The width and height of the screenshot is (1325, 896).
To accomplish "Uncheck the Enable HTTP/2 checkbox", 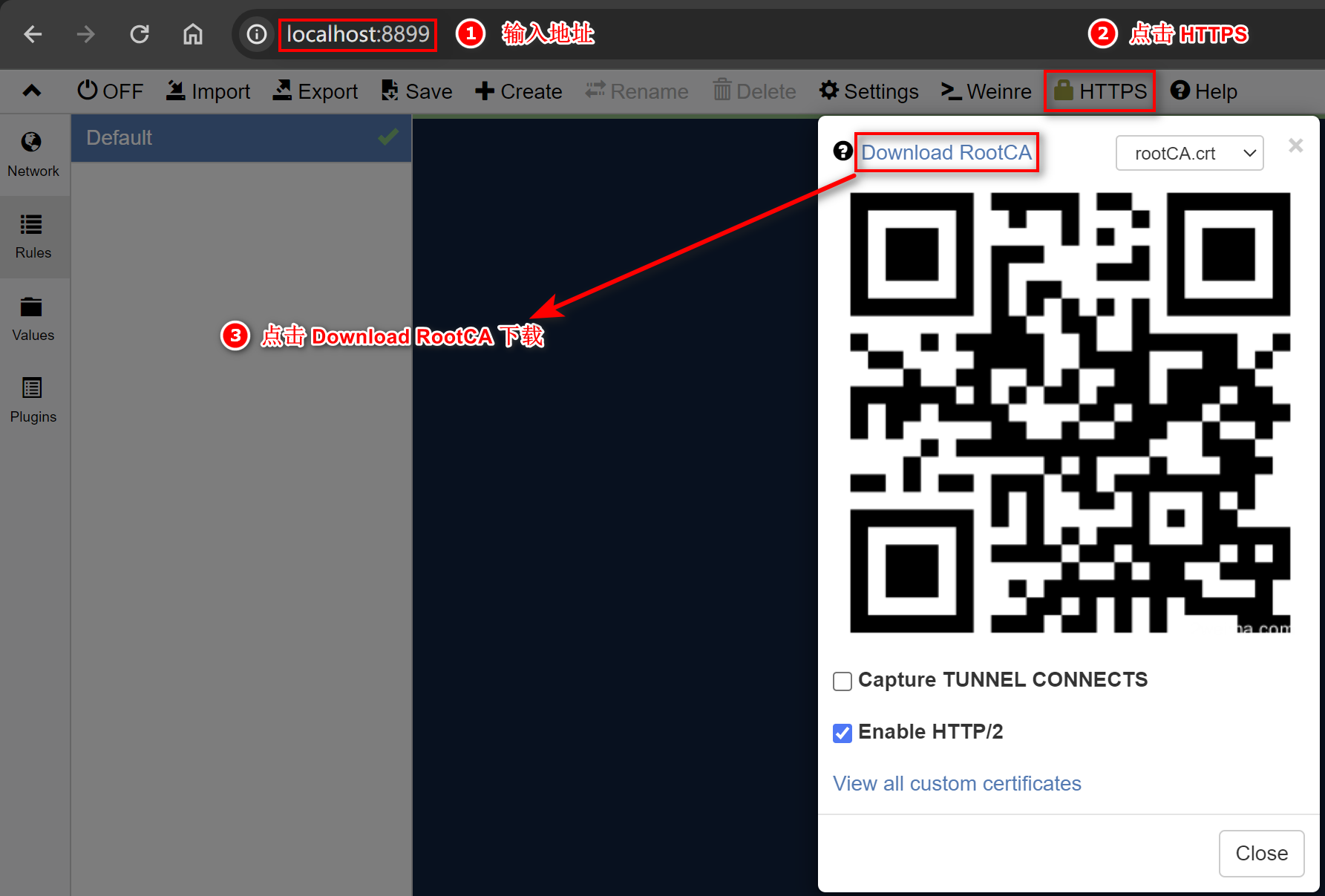I will pyautogui.click(x=843, y=733).
